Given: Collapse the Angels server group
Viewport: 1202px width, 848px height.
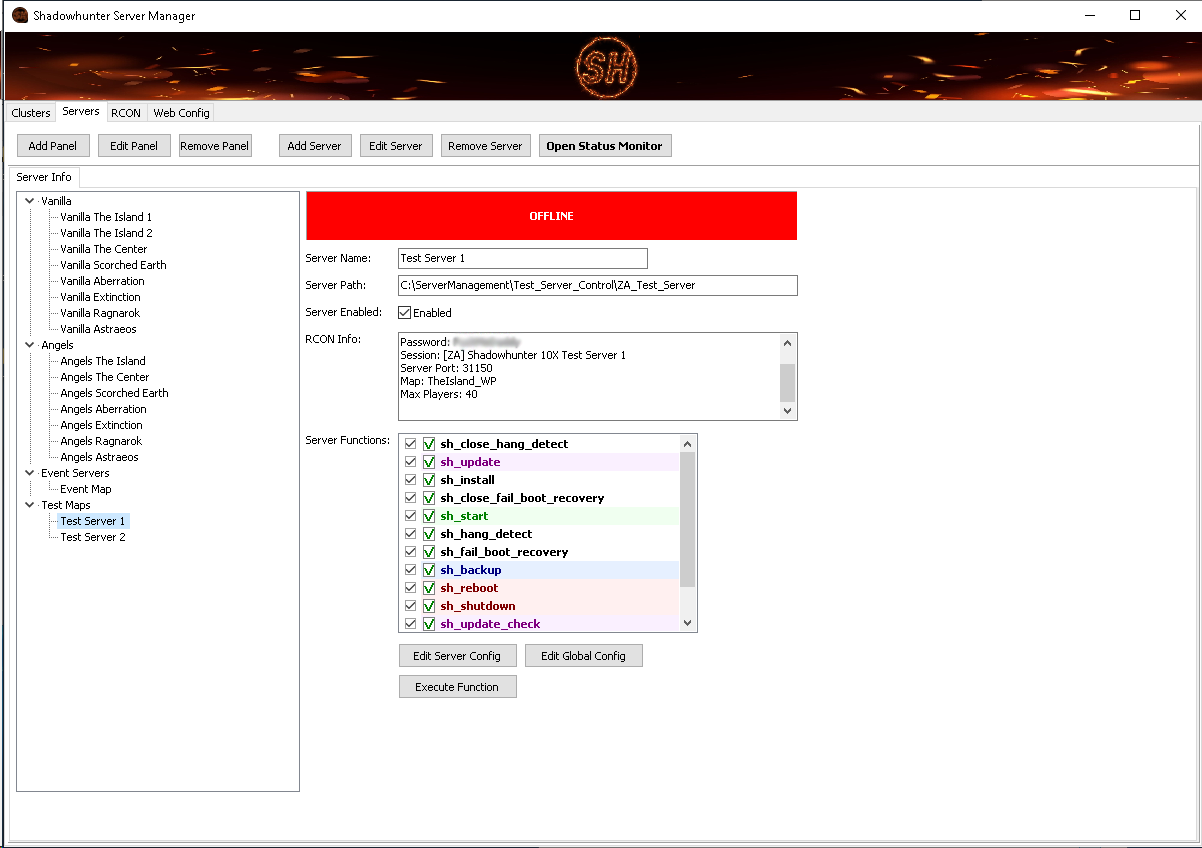Looking at the screenshot, I should 28,344.
